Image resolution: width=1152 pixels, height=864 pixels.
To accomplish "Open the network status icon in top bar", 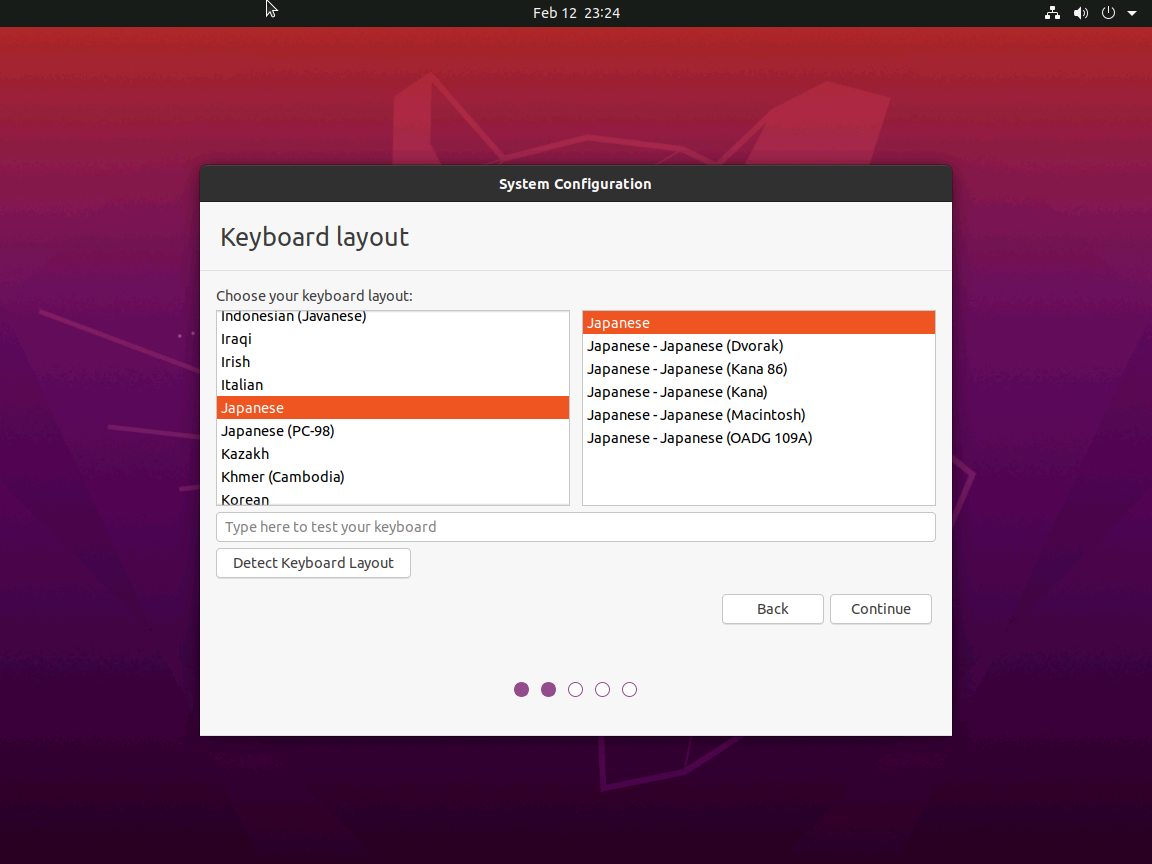I will (x=1052, y=12).
